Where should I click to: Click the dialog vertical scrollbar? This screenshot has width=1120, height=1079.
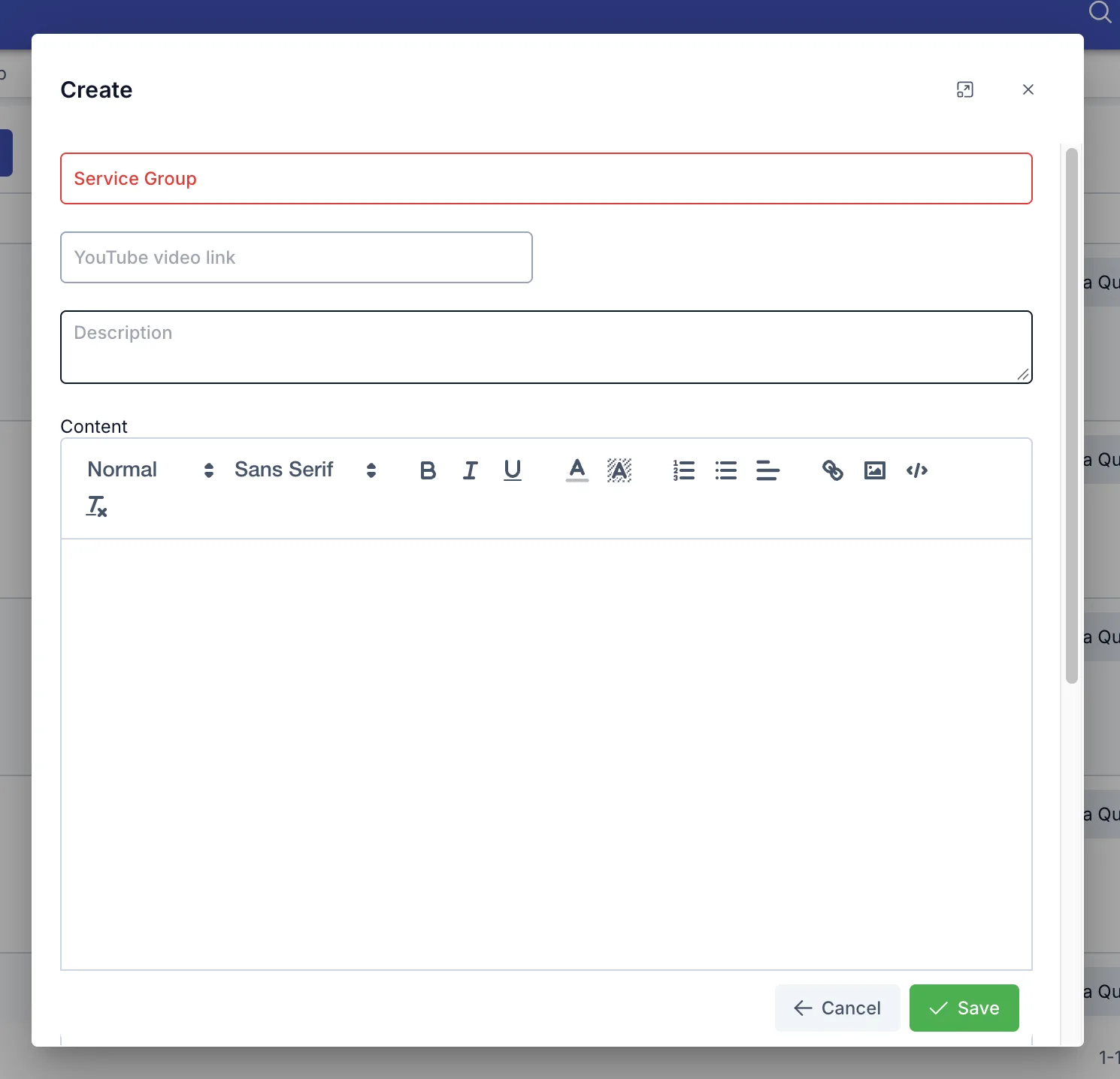tap(1072, 416)
